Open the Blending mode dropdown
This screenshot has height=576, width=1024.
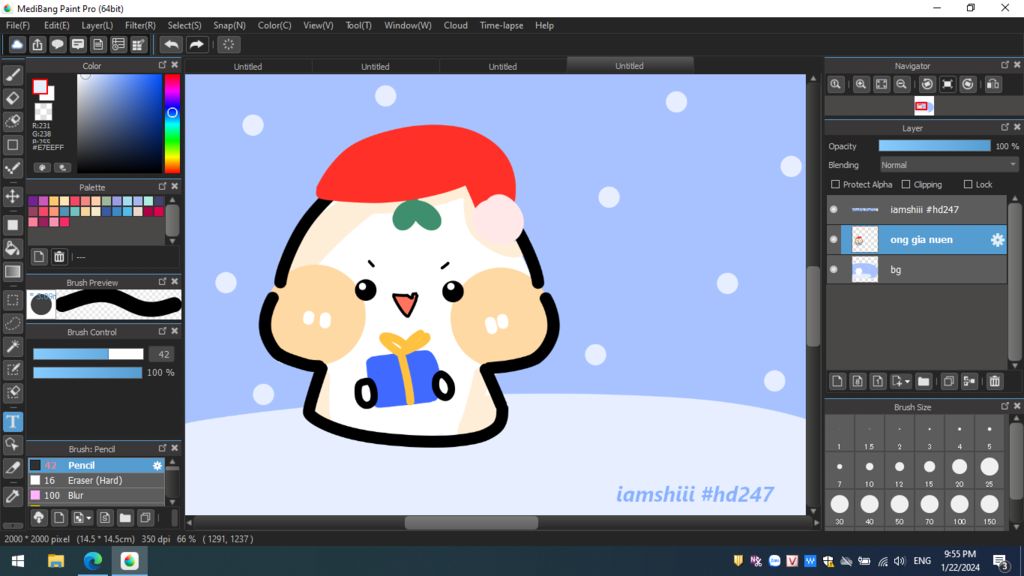[x=948, y=165]
